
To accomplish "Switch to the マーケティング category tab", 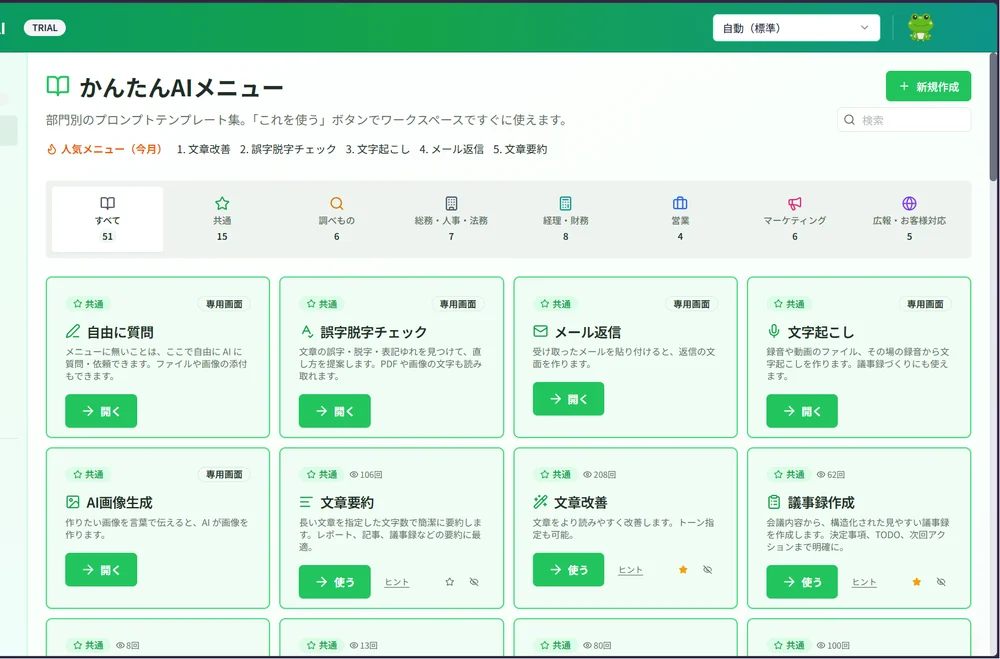I will 795,219.
